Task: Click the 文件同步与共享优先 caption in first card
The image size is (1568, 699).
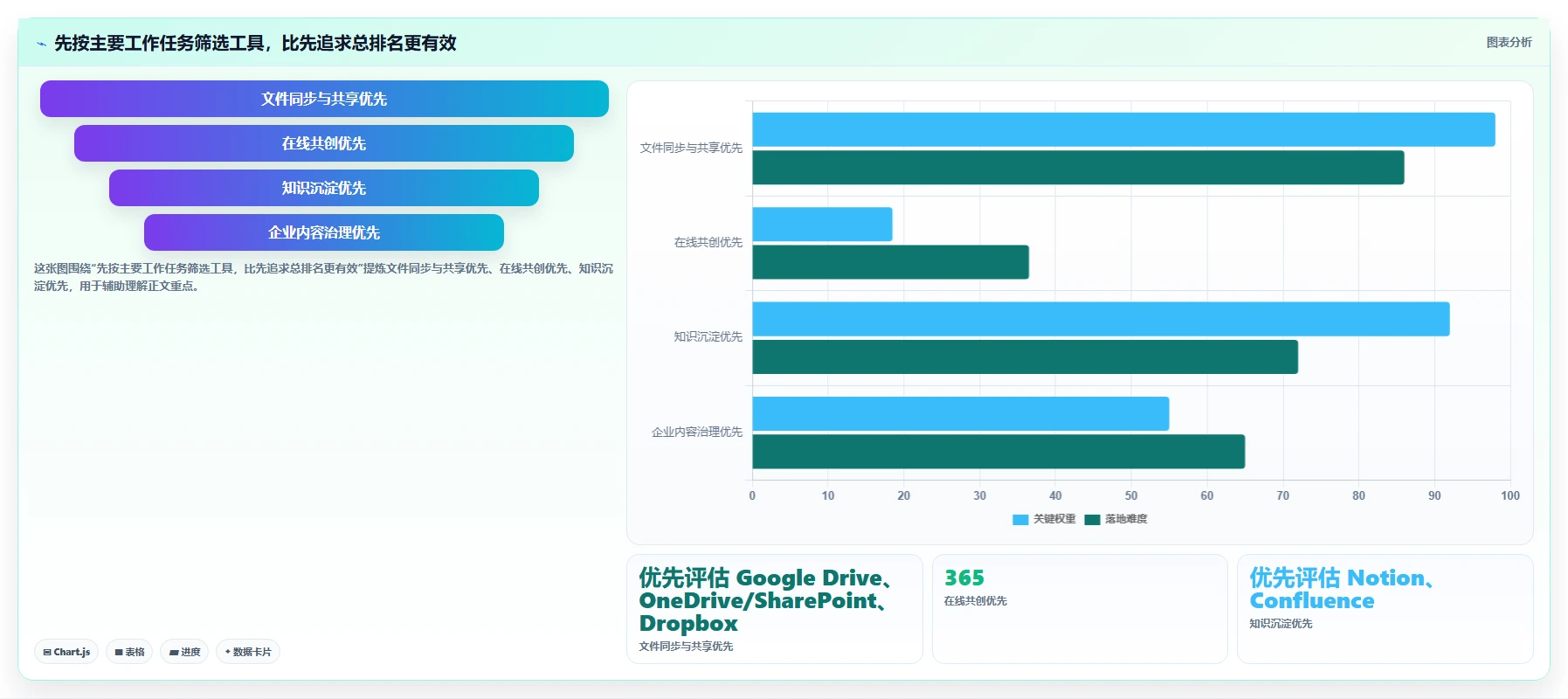Action: click(686, 647)
